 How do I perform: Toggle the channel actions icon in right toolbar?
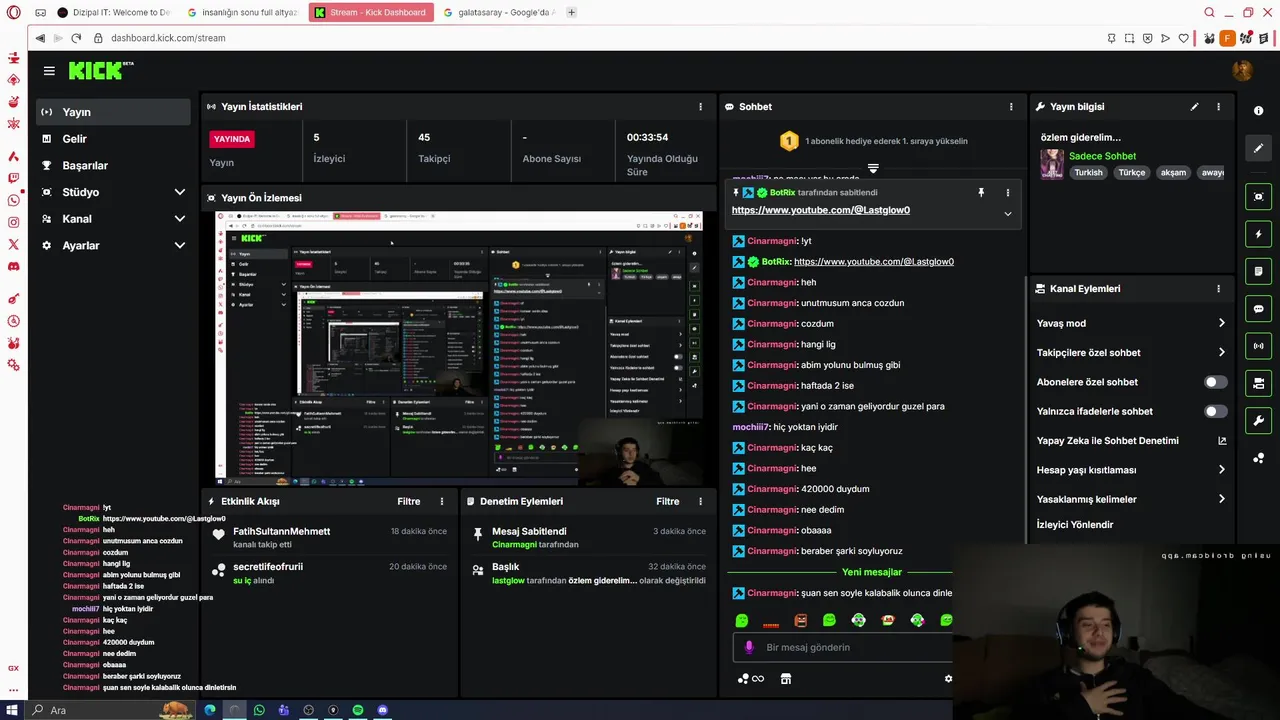(1258, 383)
